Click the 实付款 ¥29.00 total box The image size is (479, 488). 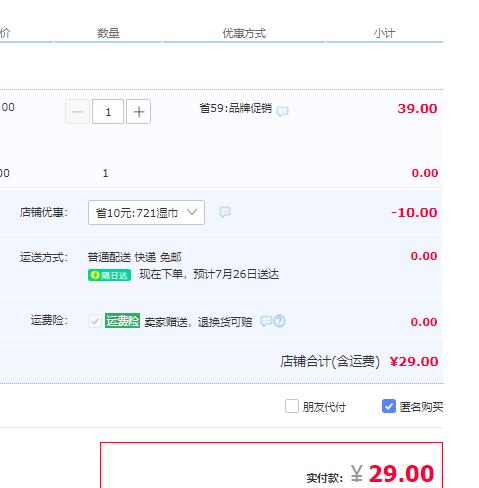coord(271,465)
